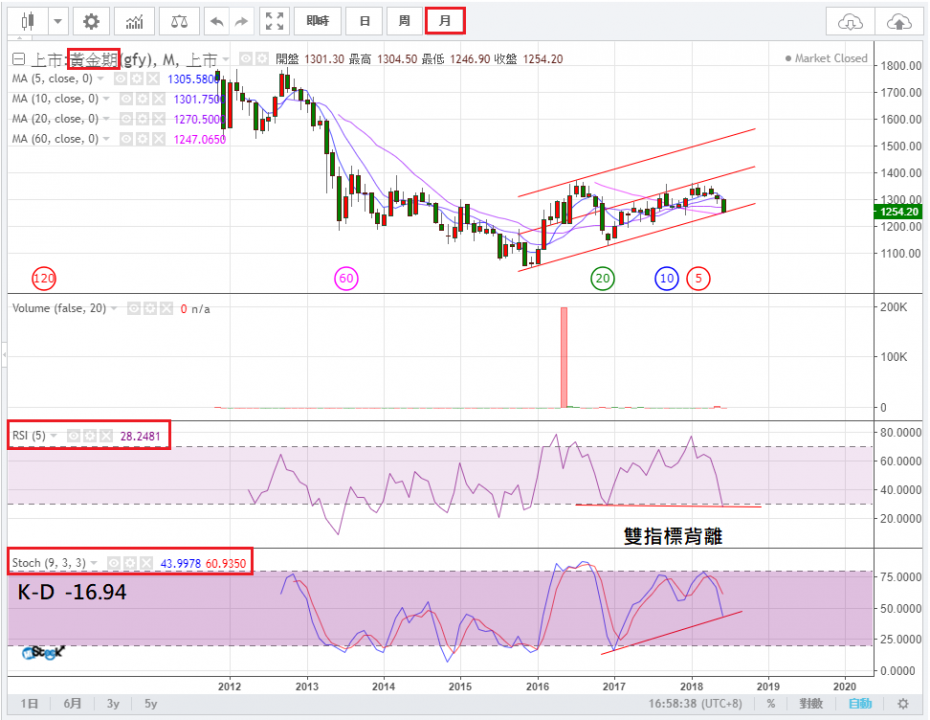Open settings gear for RSI (5)
This screenshot has height=720, width=930.
tap(90, 436)
